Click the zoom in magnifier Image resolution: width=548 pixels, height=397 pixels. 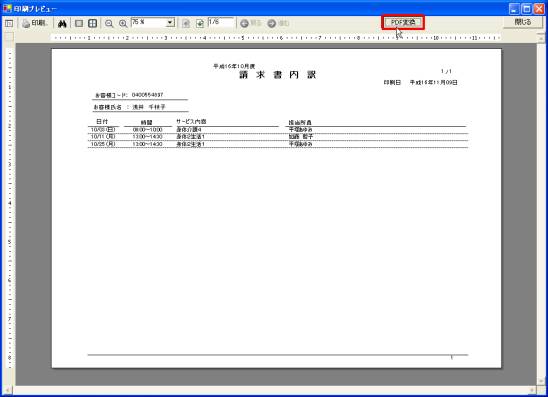(123, 23)
